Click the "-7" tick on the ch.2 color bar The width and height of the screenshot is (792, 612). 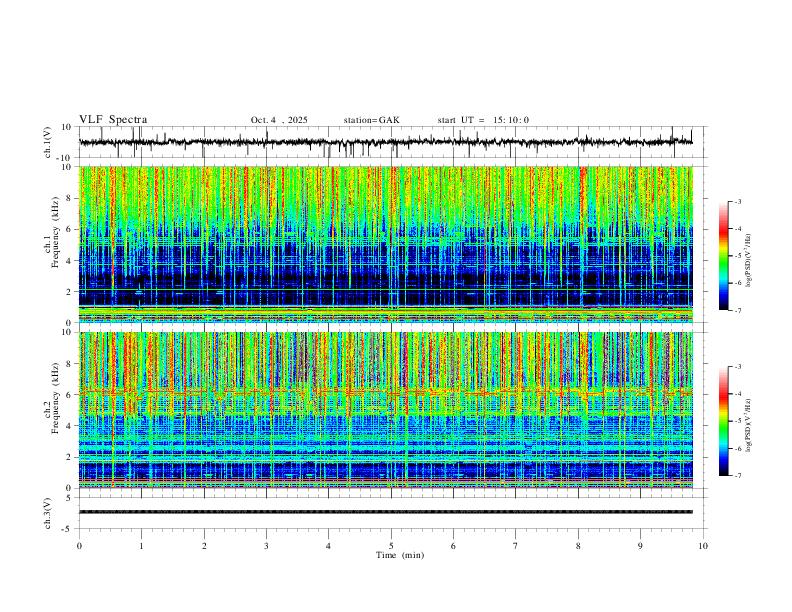coord(738,475)
